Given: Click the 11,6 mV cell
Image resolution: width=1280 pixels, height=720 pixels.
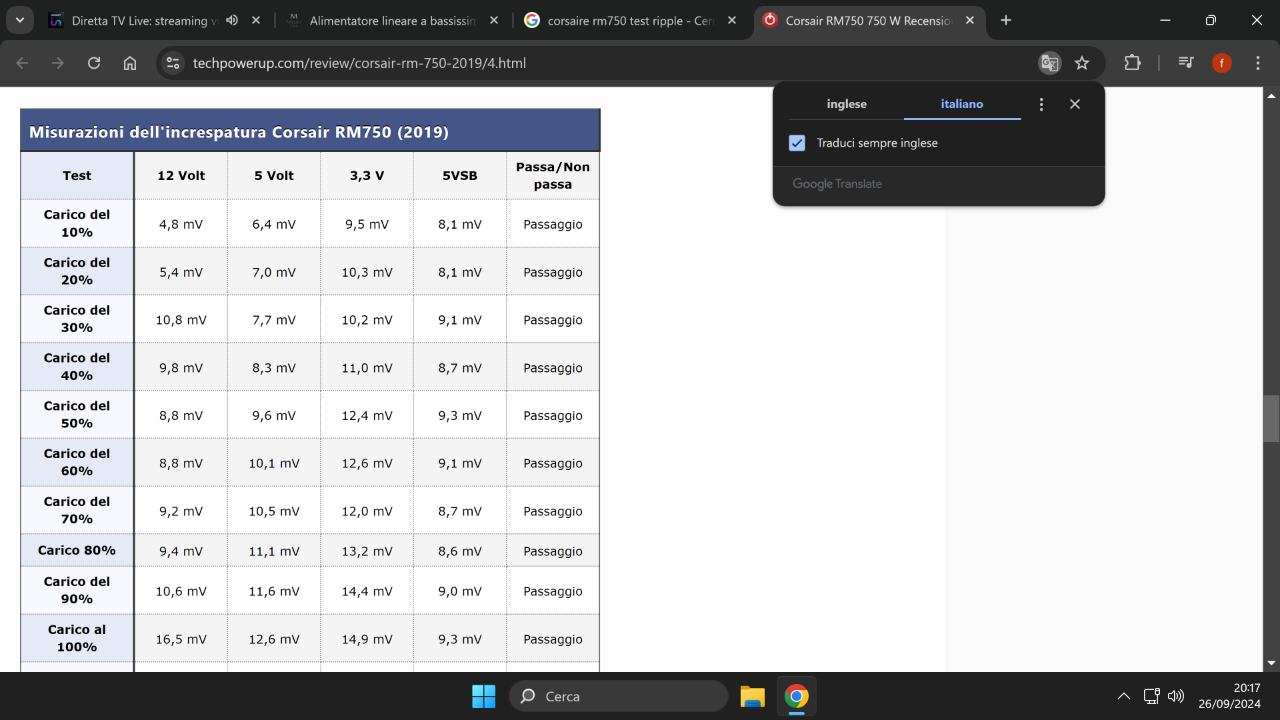Looking at the screenshot, I should point(274,591).
